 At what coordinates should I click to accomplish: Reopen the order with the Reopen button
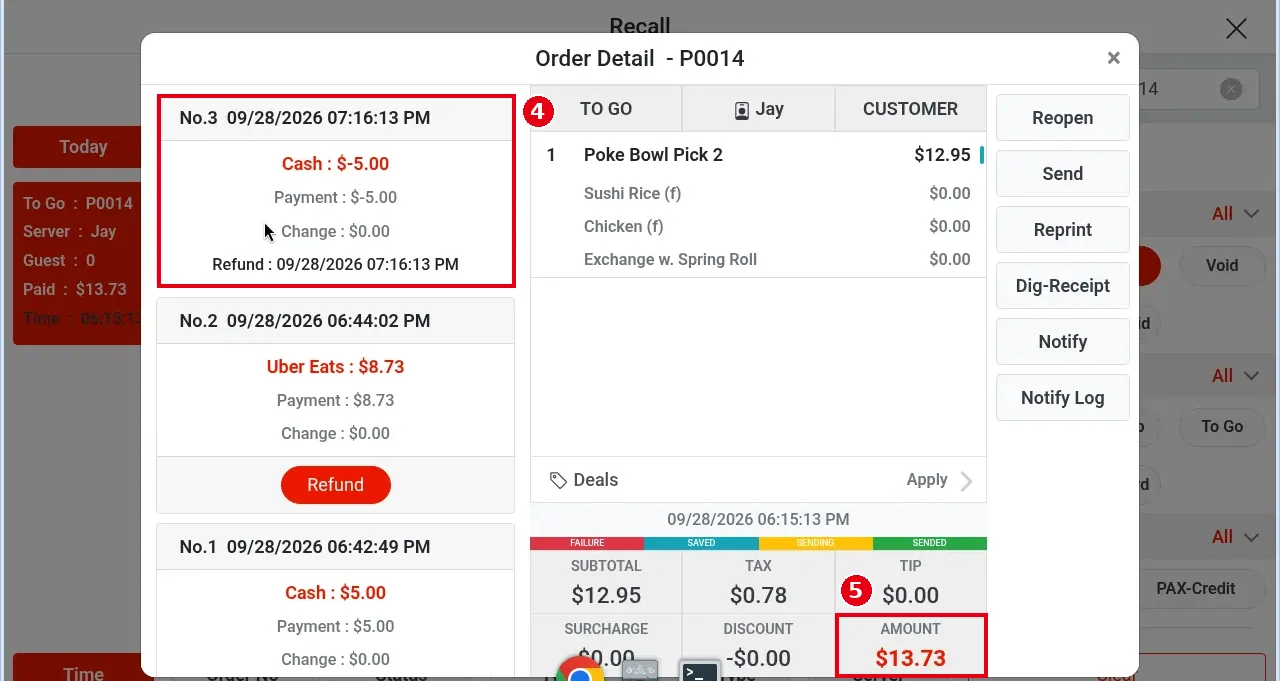click(1062, 118)
